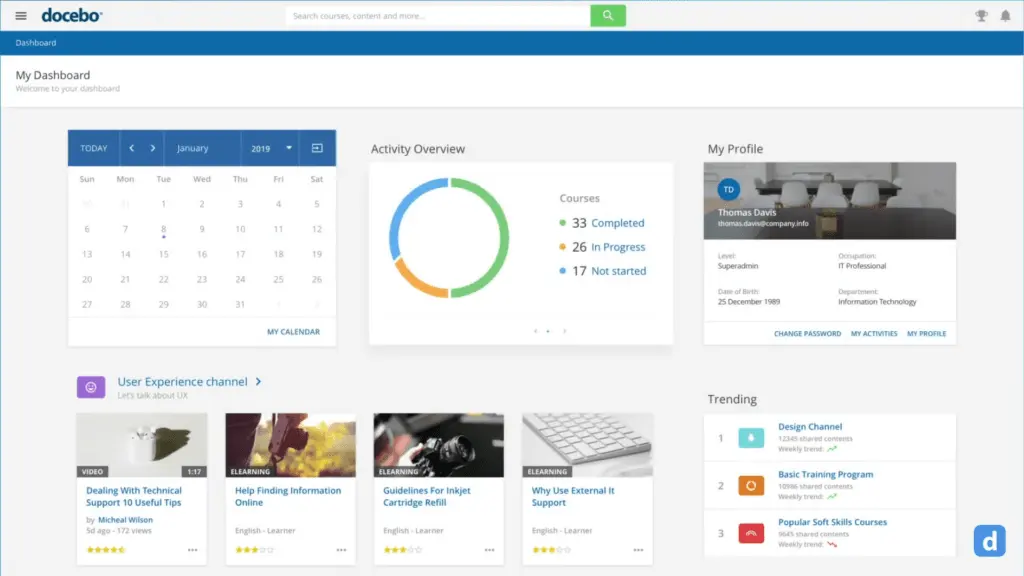Click the docebo logo

coord(72,15)
